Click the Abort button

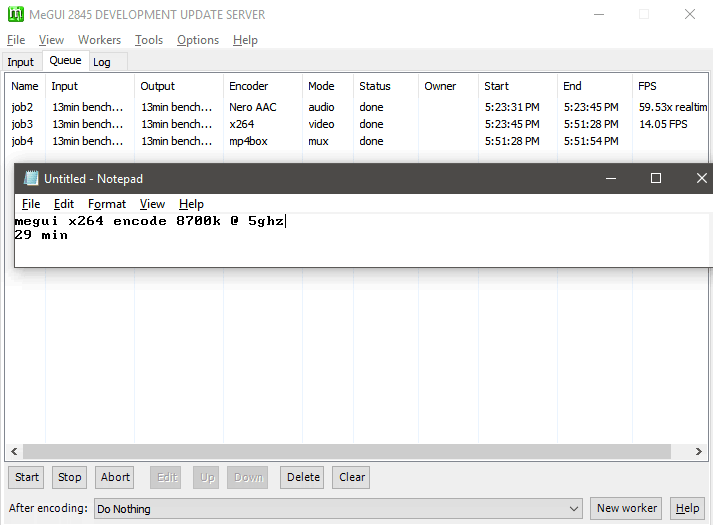click(x=115, y=477)
